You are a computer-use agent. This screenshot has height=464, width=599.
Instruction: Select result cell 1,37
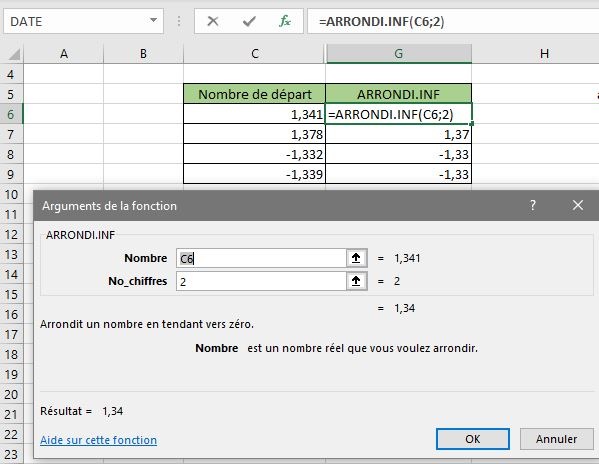(x=398, y=134)
